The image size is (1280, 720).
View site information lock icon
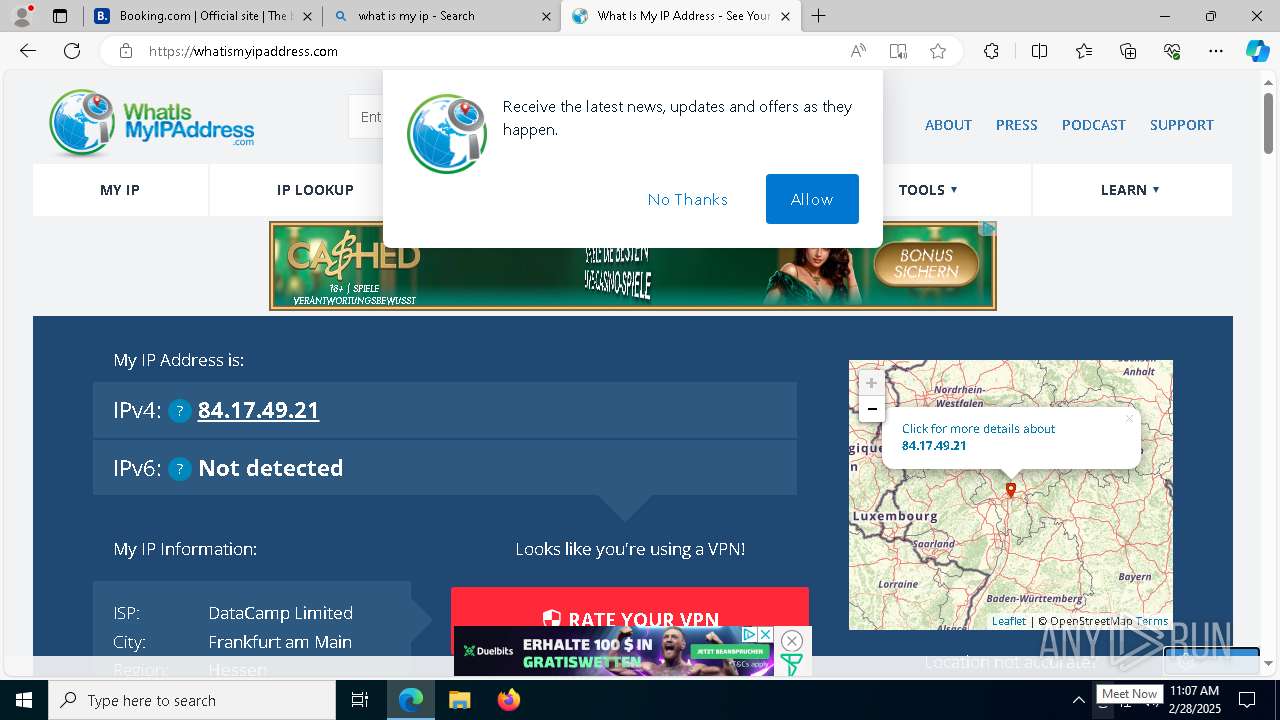point(125,51)
